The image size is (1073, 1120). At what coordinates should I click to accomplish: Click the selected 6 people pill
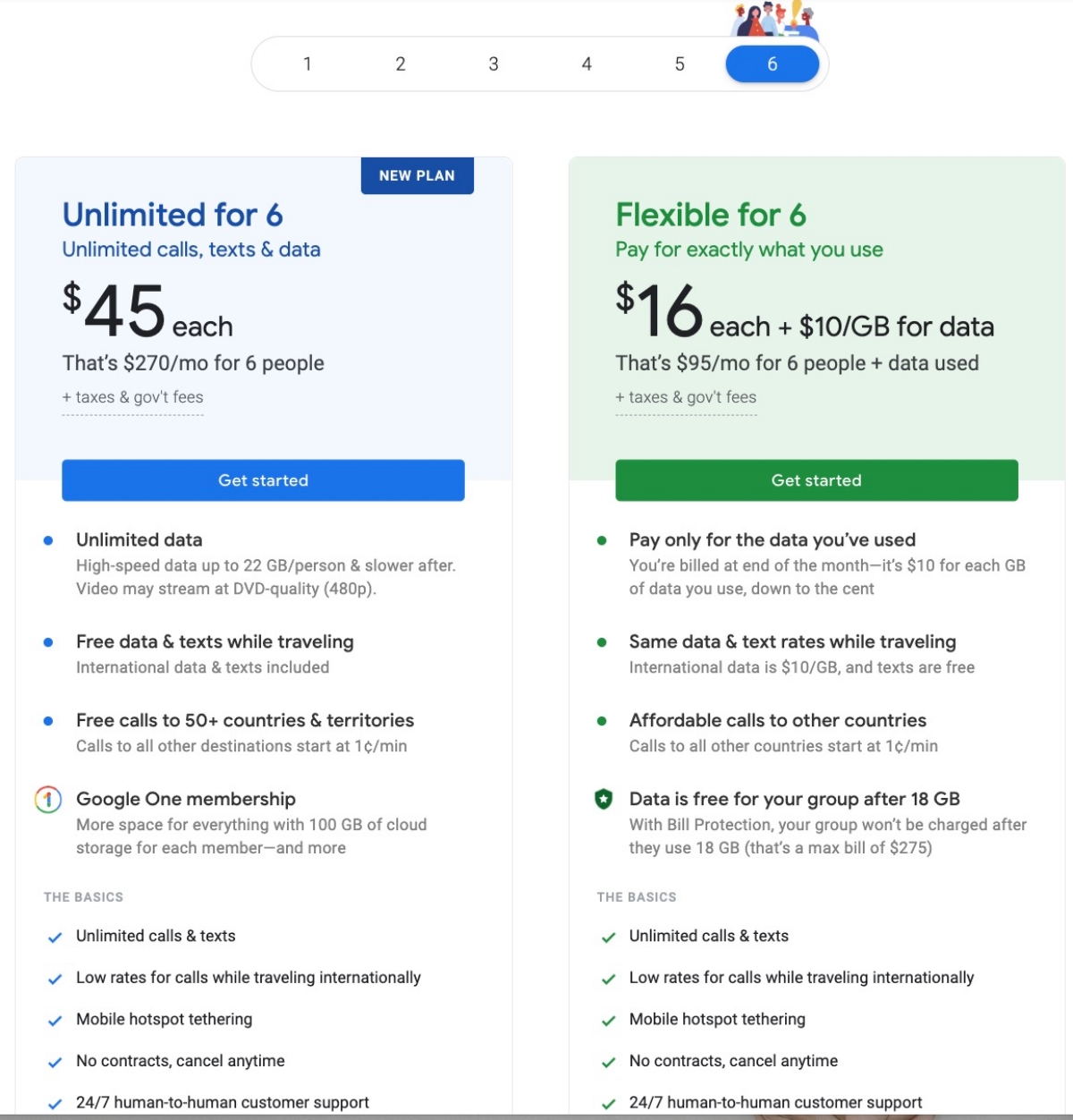773,64
